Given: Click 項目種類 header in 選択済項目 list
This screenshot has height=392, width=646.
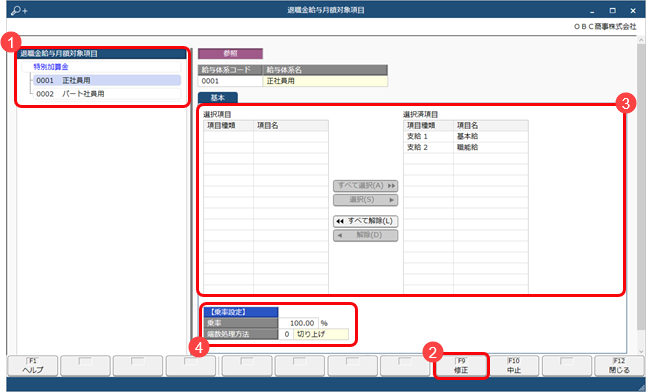Looking at the screenshot, I should 428,125.
